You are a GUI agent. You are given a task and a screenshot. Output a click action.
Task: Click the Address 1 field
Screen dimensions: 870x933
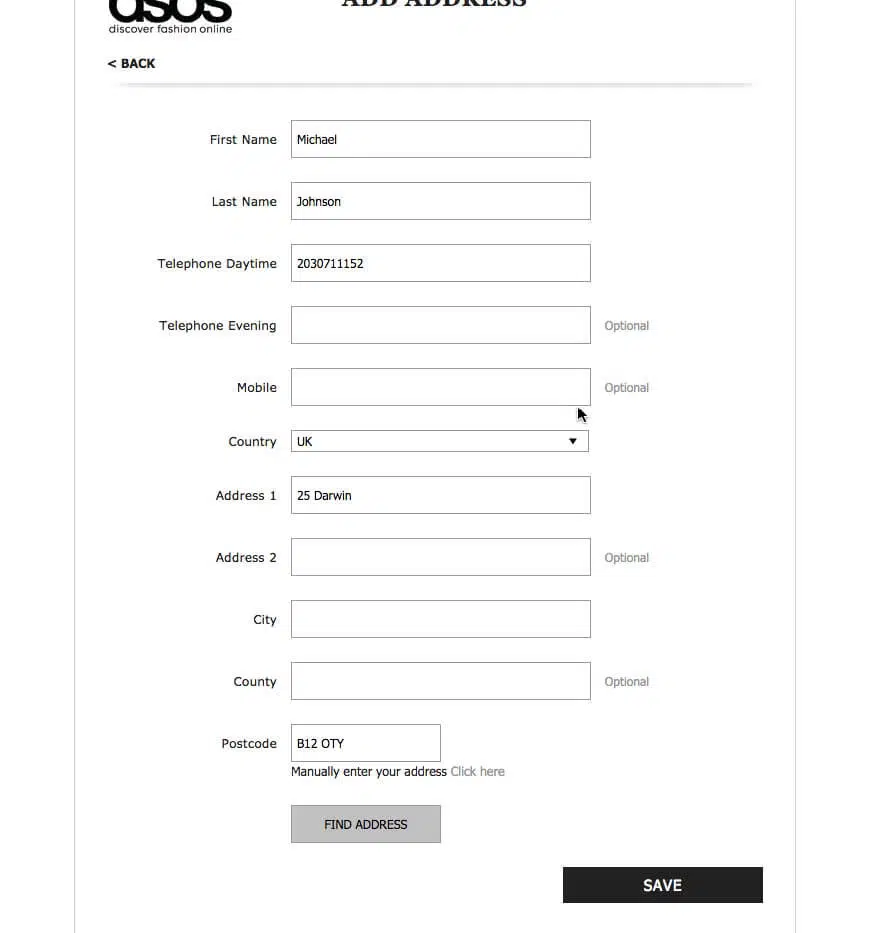(440, 496)
